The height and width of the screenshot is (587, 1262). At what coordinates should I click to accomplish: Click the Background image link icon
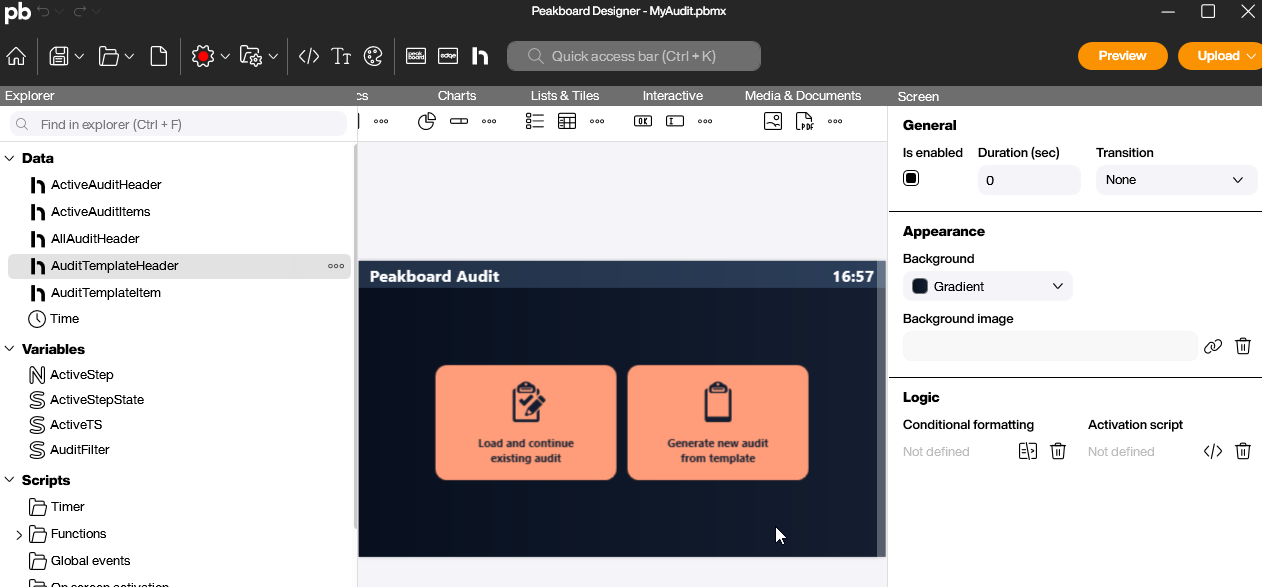(x=1213, y=346)
